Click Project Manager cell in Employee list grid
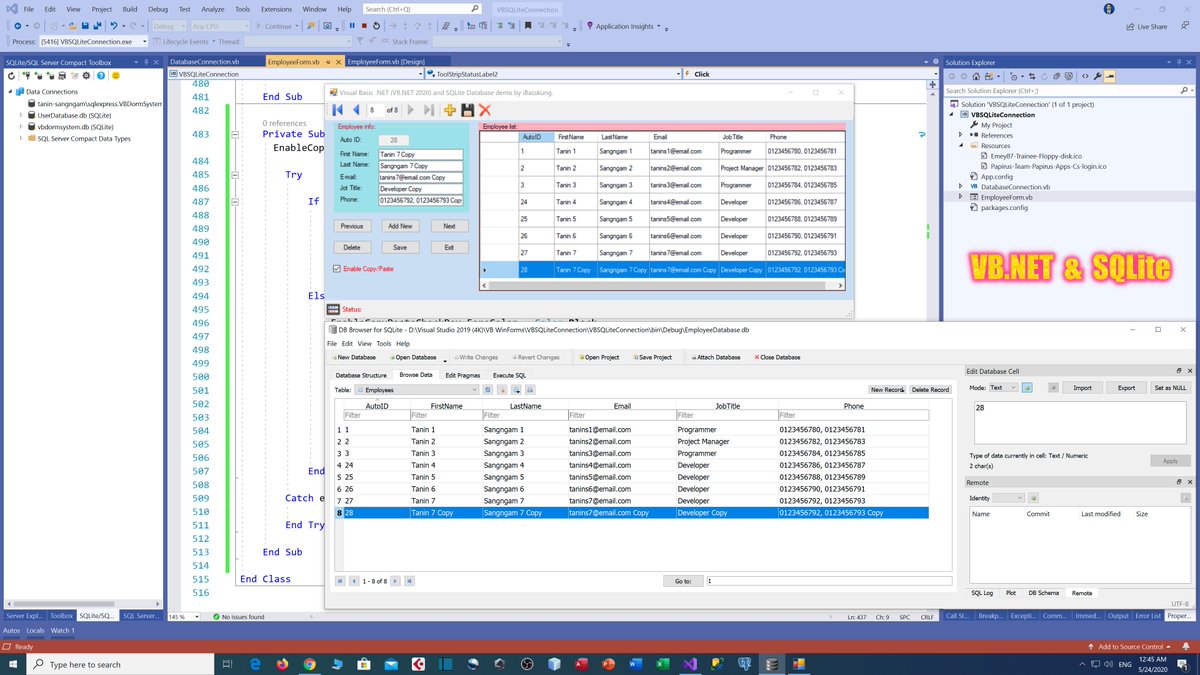This screenshot has height=675, width=1200. click(x=742, y=168)
